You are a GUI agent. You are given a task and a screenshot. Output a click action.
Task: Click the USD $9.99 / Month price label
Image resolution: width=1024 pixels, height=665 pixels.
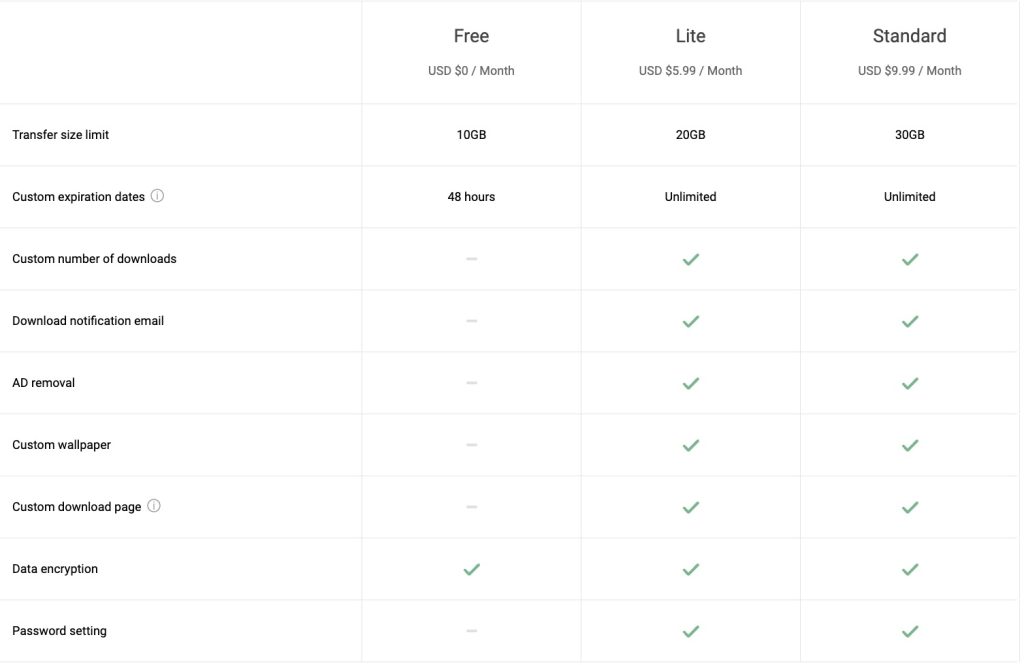909,70
